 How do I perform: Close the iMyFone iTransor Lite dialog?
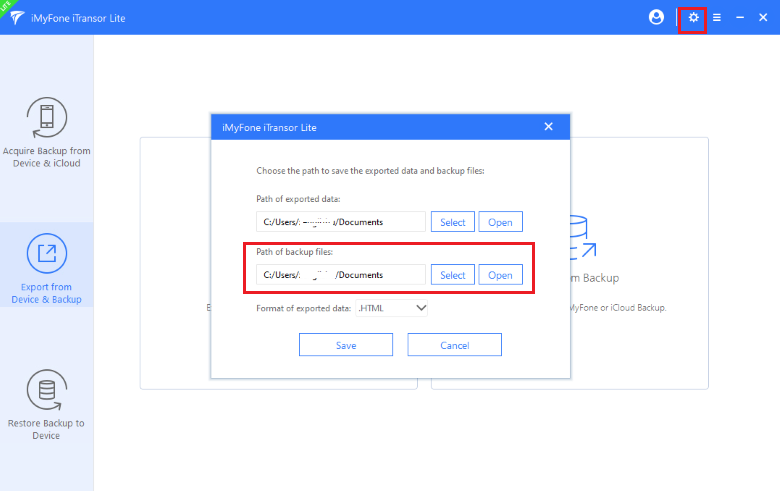click(548, 127)
